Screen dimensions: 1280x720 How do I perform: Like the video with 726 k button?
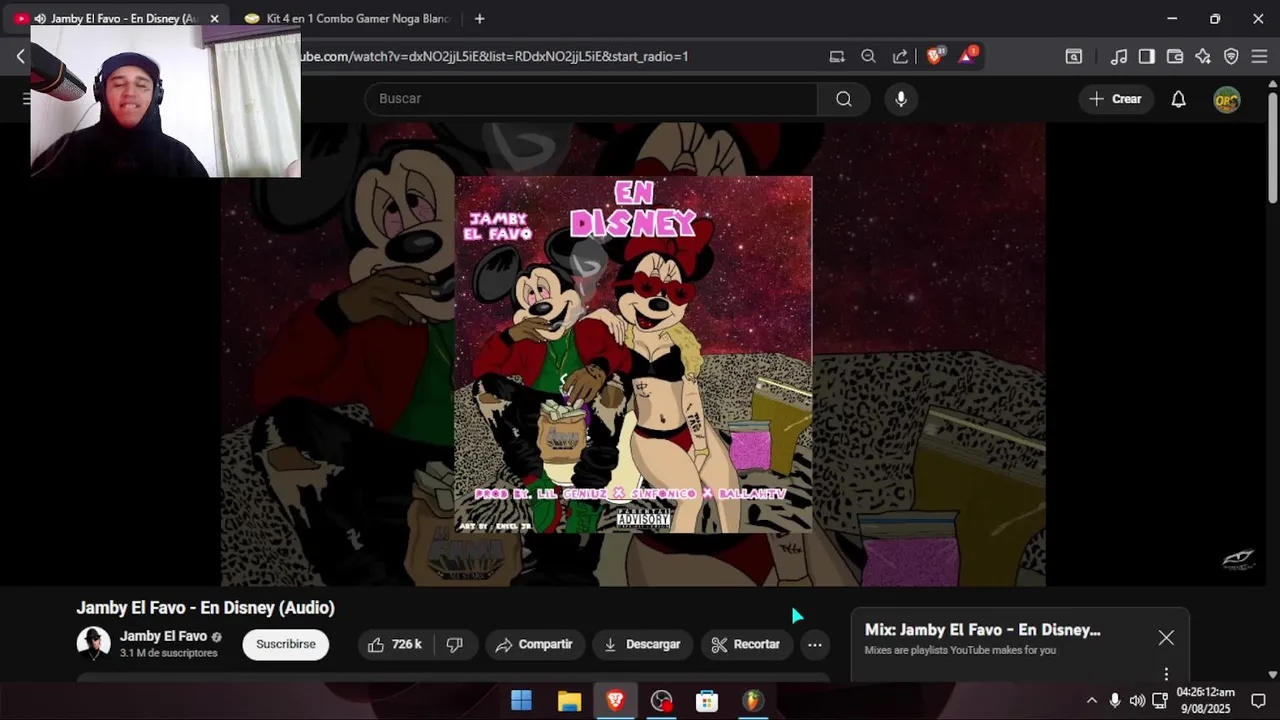coord(396,645)
